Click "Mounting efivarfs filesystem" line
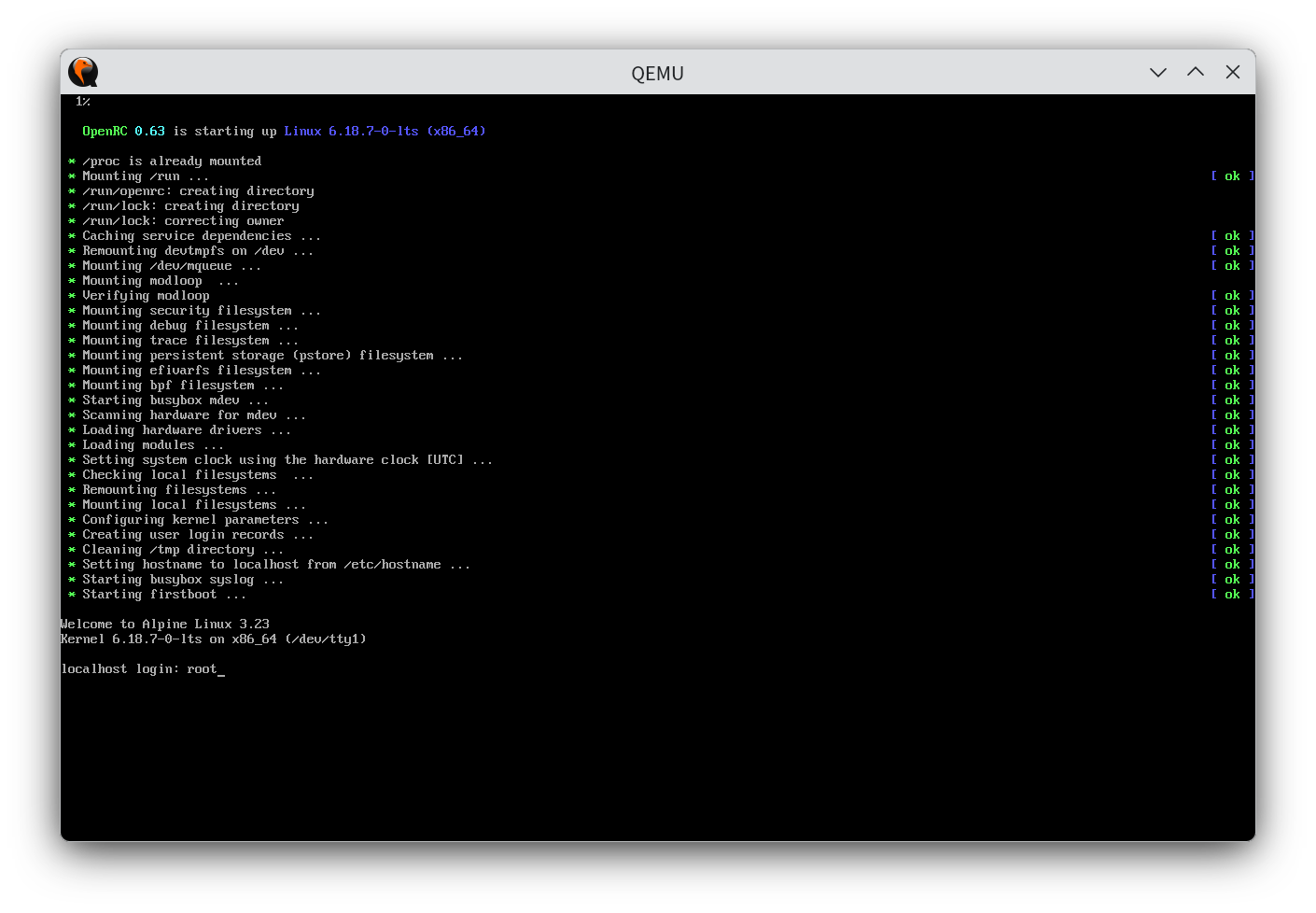Screen dimensions: 1316x913 (x=202, y=371)
